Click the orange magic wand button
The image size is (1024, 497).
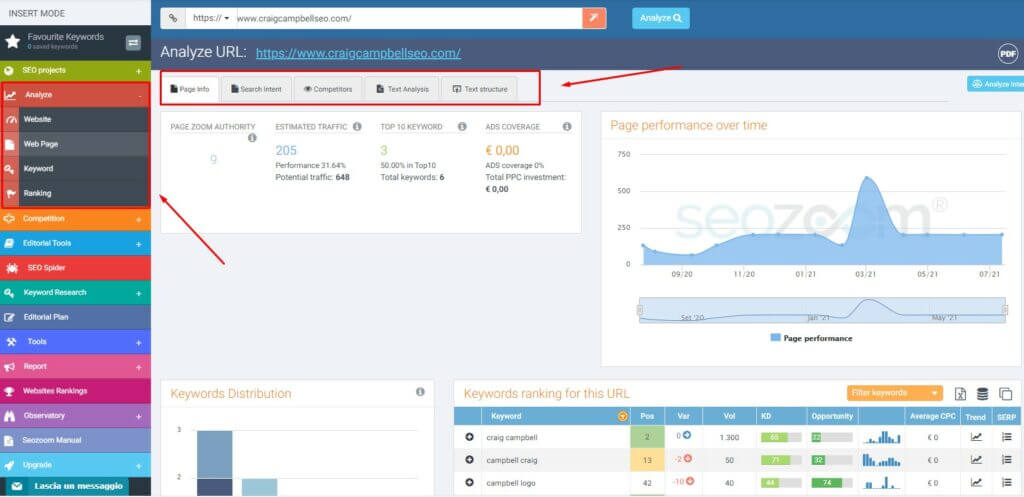tap(594, 18)
